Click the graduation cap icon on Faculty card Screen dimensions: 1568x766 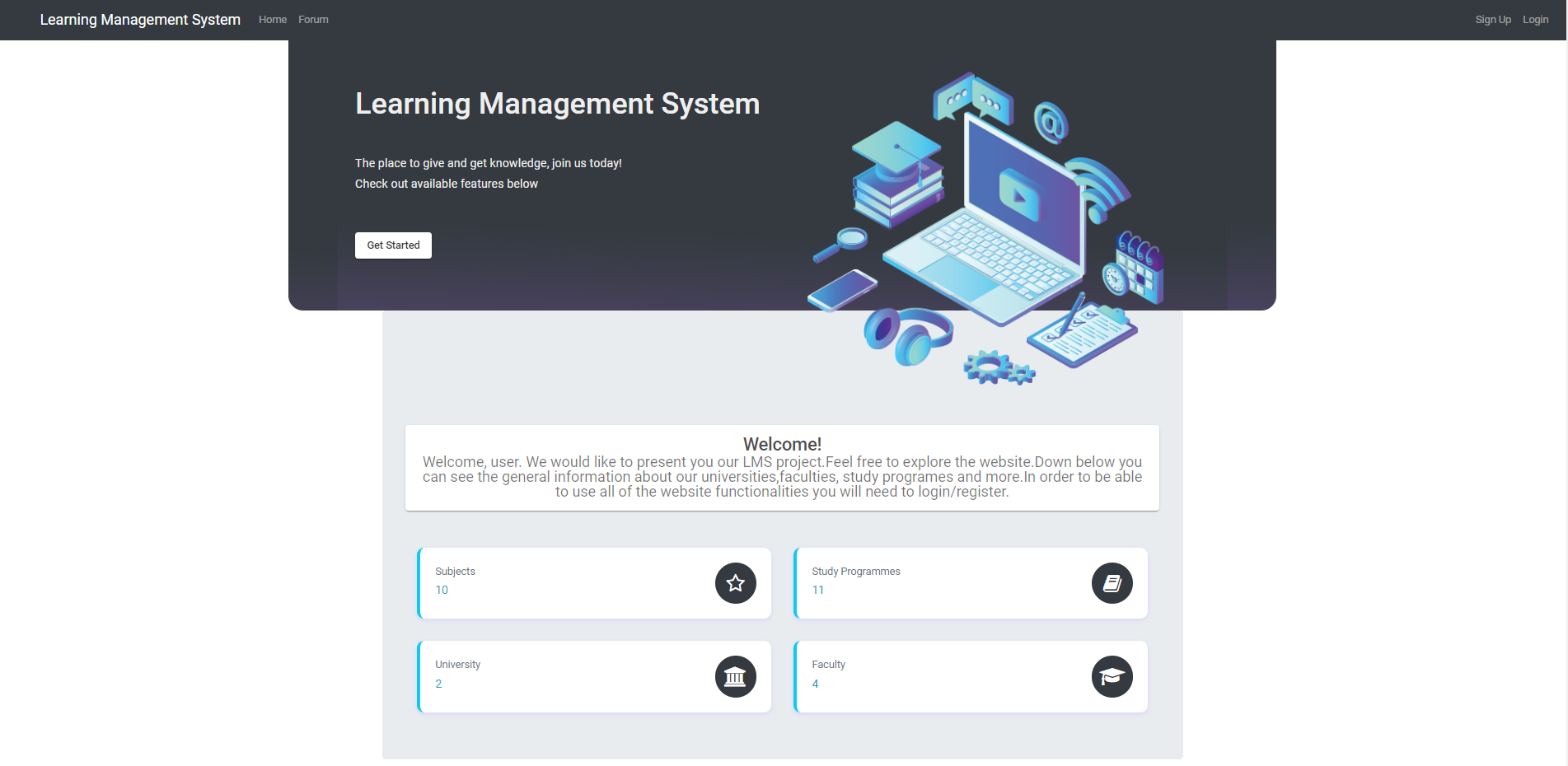tap(1112, 676)
